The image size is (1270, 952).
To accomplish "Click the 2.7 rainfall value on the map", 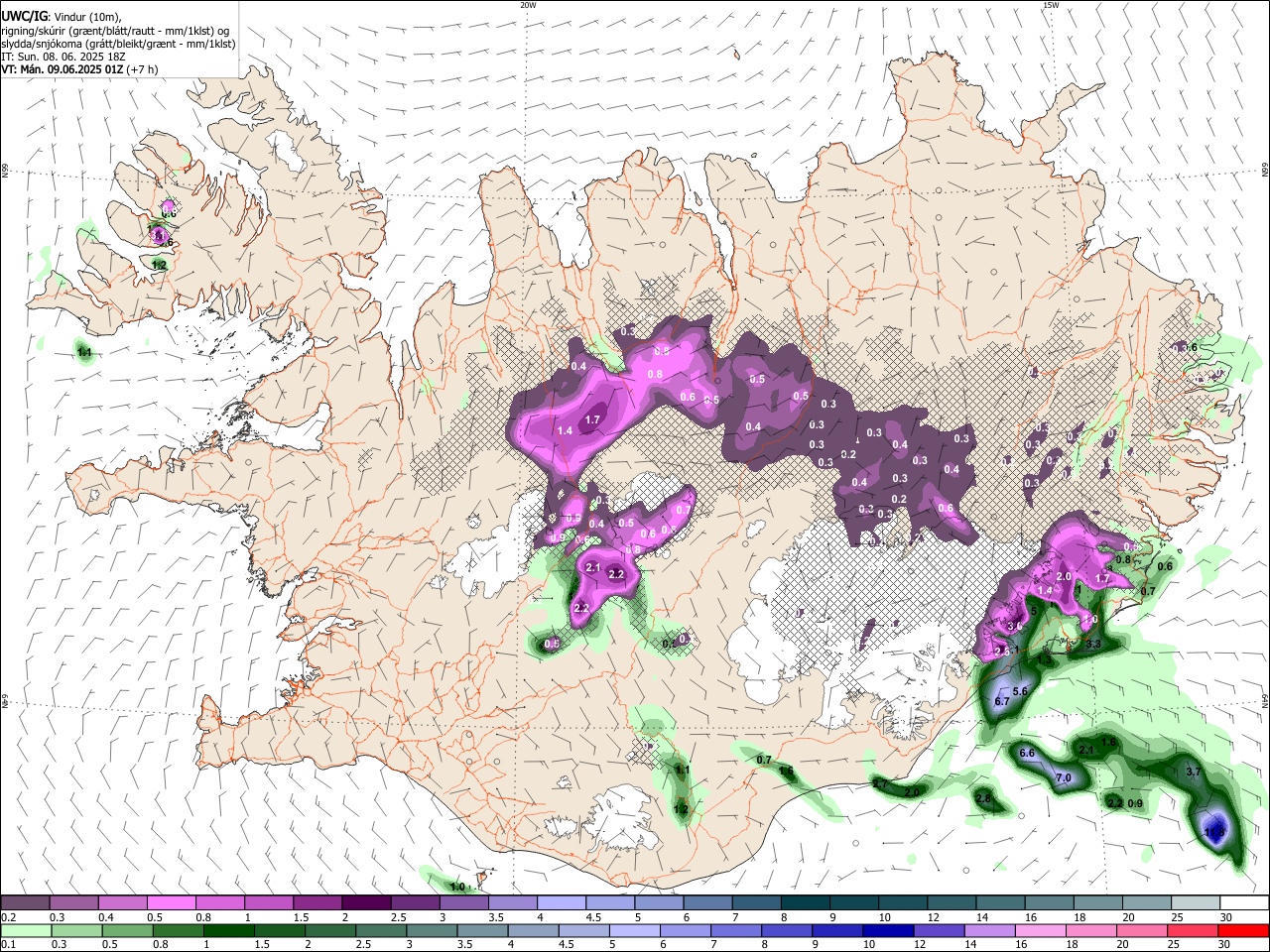I will click(880, 784).
